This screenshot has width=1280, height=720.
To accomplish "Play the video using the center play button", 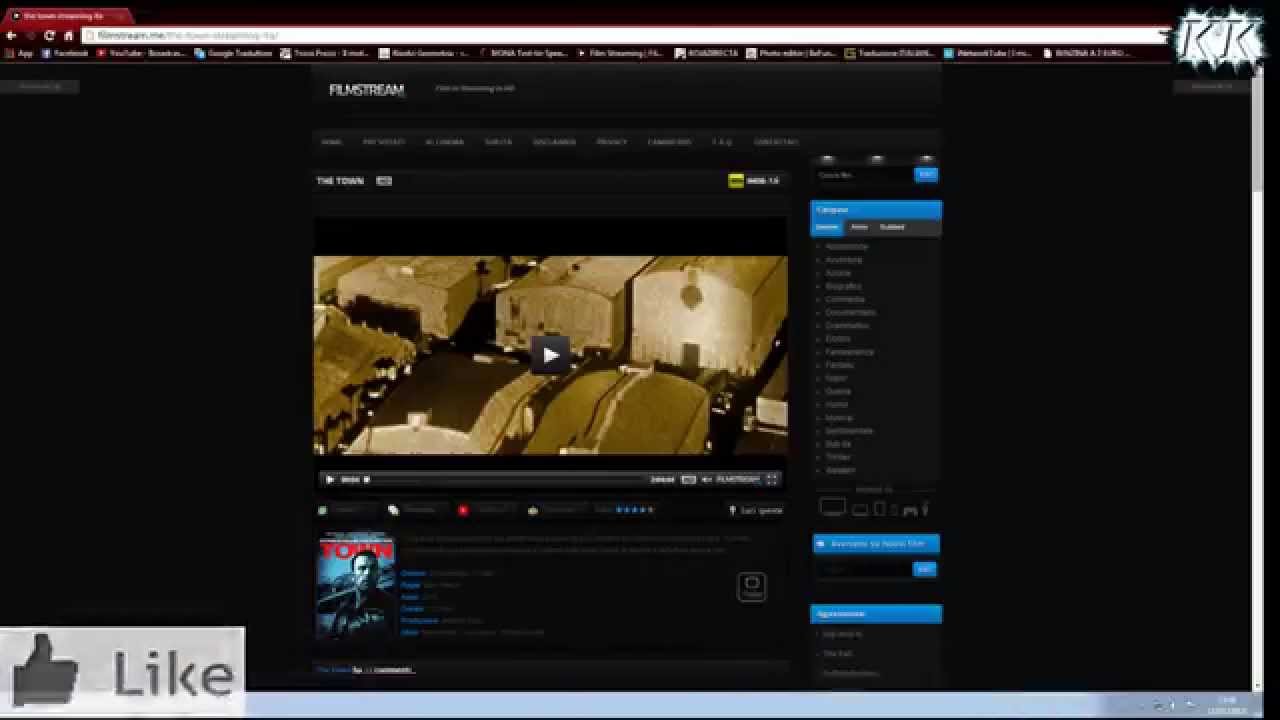I will pos(550,355).
